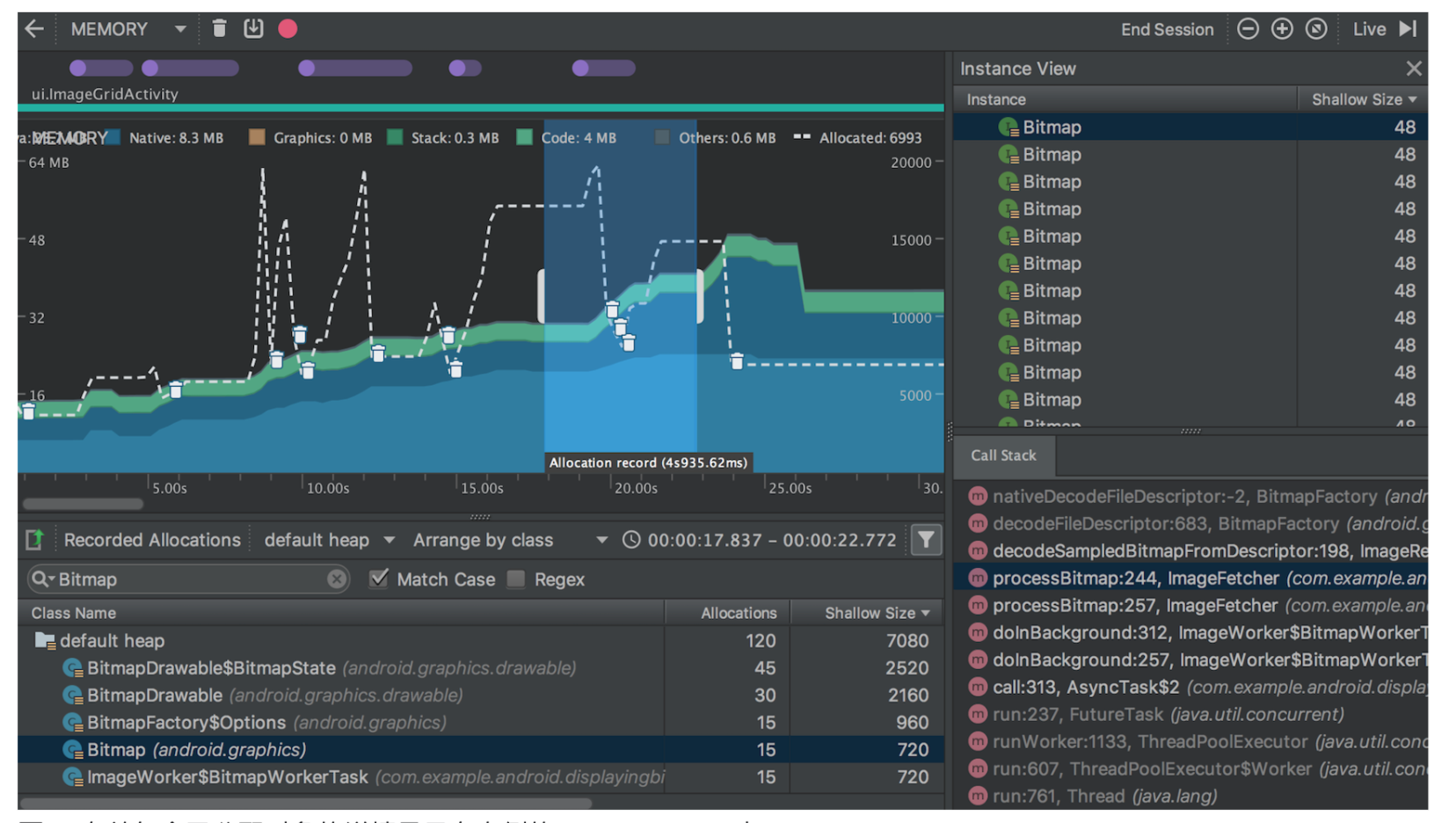Disable the Match Case checkbox
This screenshot has height=823, width=1456.
[378, 579]
